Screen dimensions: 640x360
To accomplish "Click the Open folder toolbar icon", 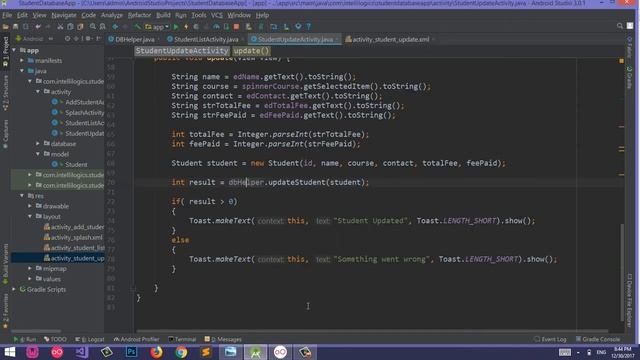I will [6, 27].
